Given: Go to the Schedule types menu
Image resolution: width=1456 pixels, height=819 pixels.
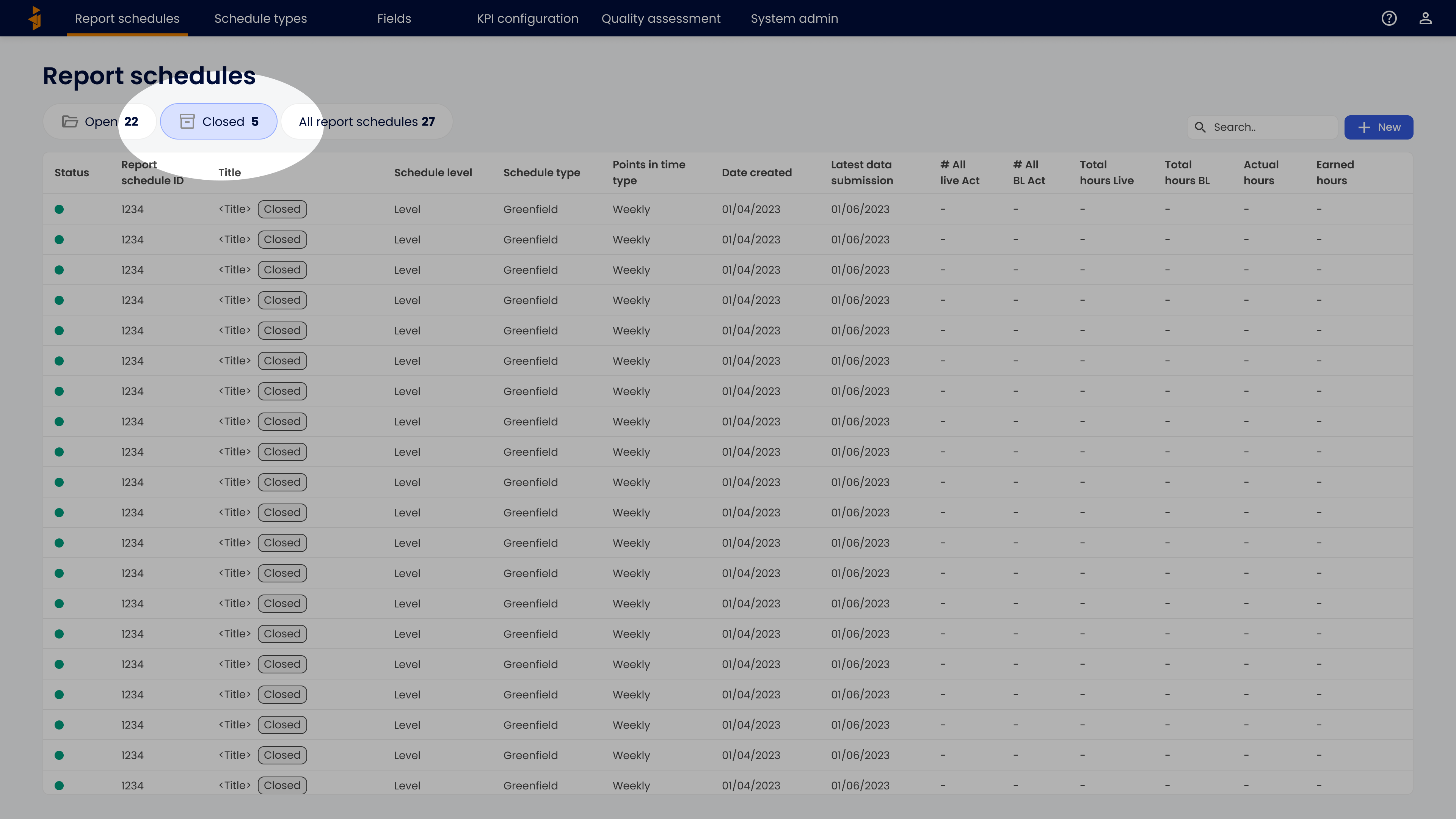Looking at the screenshot, I should [260, 18].
